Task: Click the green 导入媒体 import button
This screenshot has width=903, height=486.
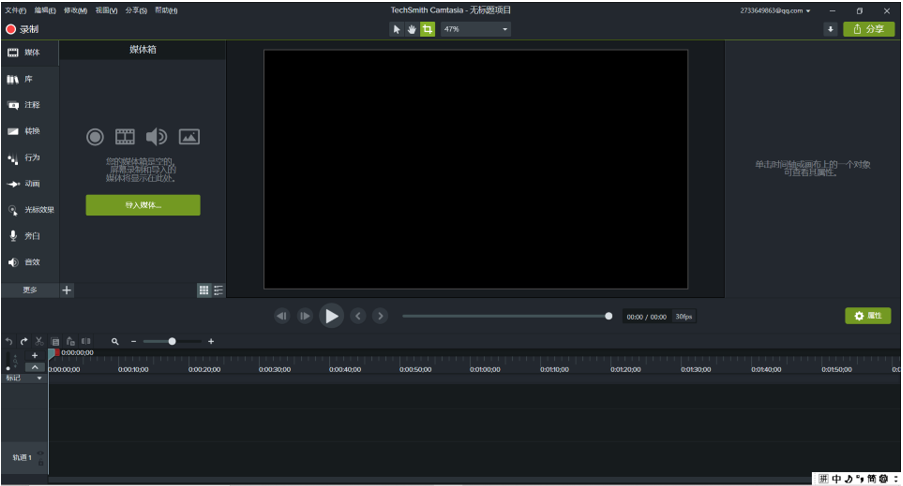Action: [x=143, y=205]
